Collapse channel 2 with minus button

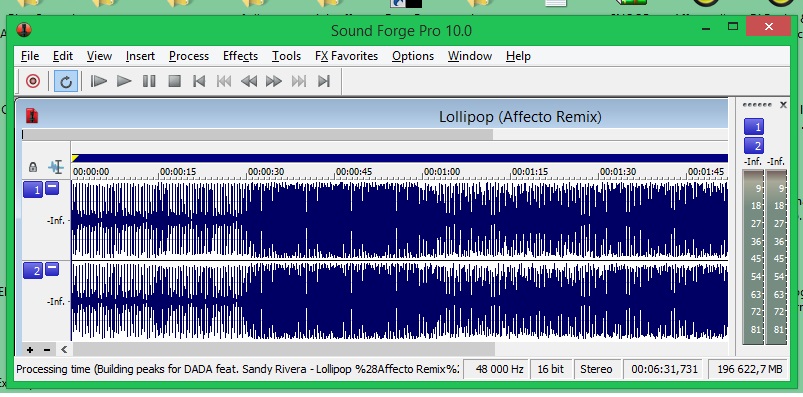coord(52,268)
